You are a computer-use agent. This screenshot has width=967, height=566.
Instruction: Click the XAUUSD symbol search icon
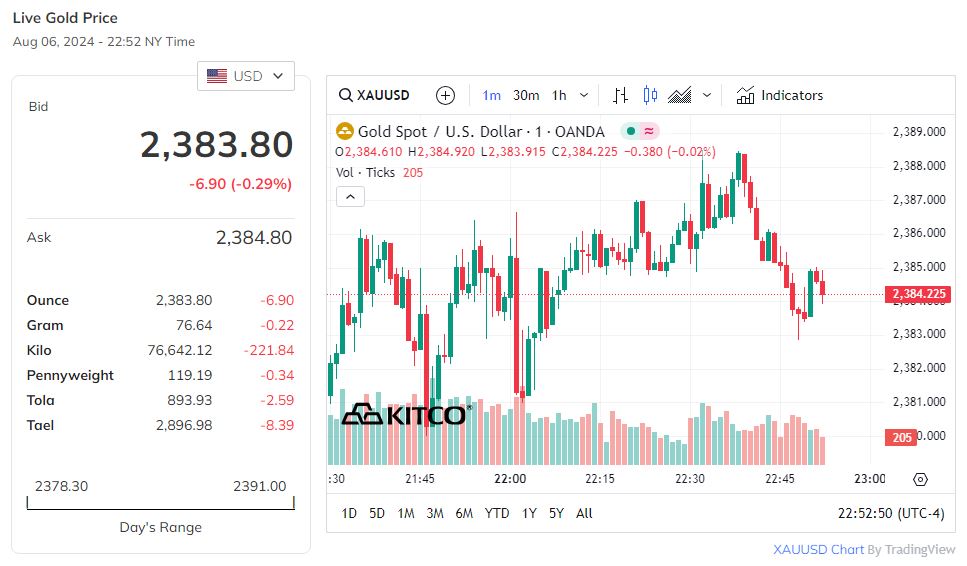pos(345,96)
